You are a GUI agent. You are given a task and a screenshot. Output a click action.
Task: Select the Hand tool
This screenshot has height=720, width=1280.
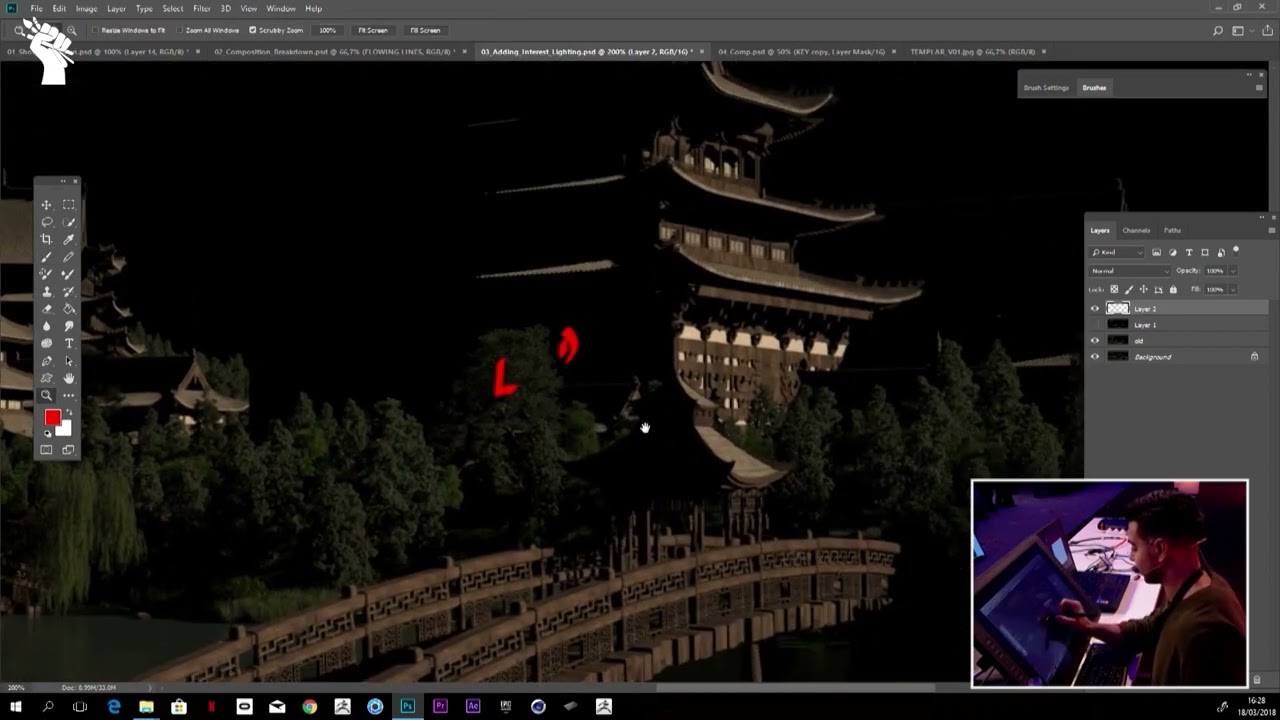[x=68, y=378]
